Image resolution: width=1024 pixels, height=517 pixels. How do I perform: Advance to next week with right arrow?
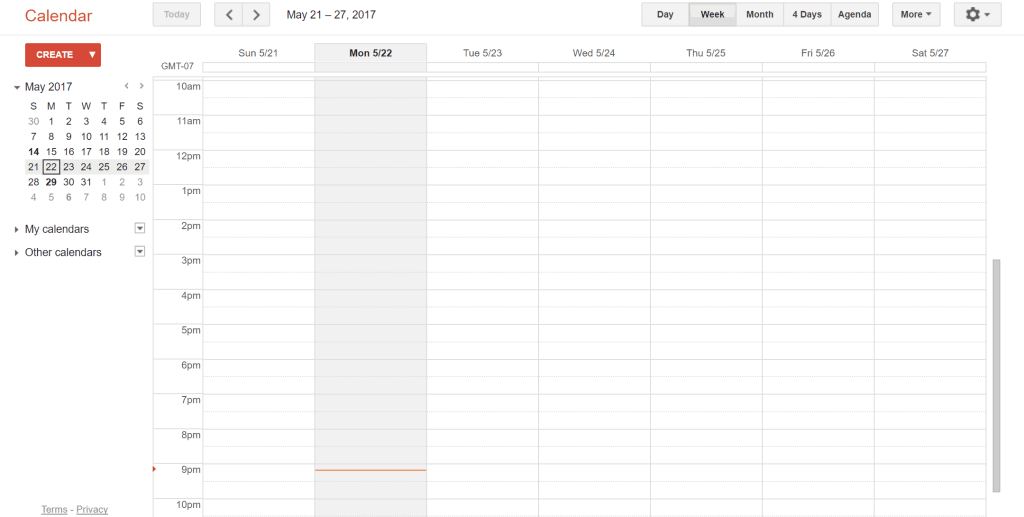click(256, 14)
